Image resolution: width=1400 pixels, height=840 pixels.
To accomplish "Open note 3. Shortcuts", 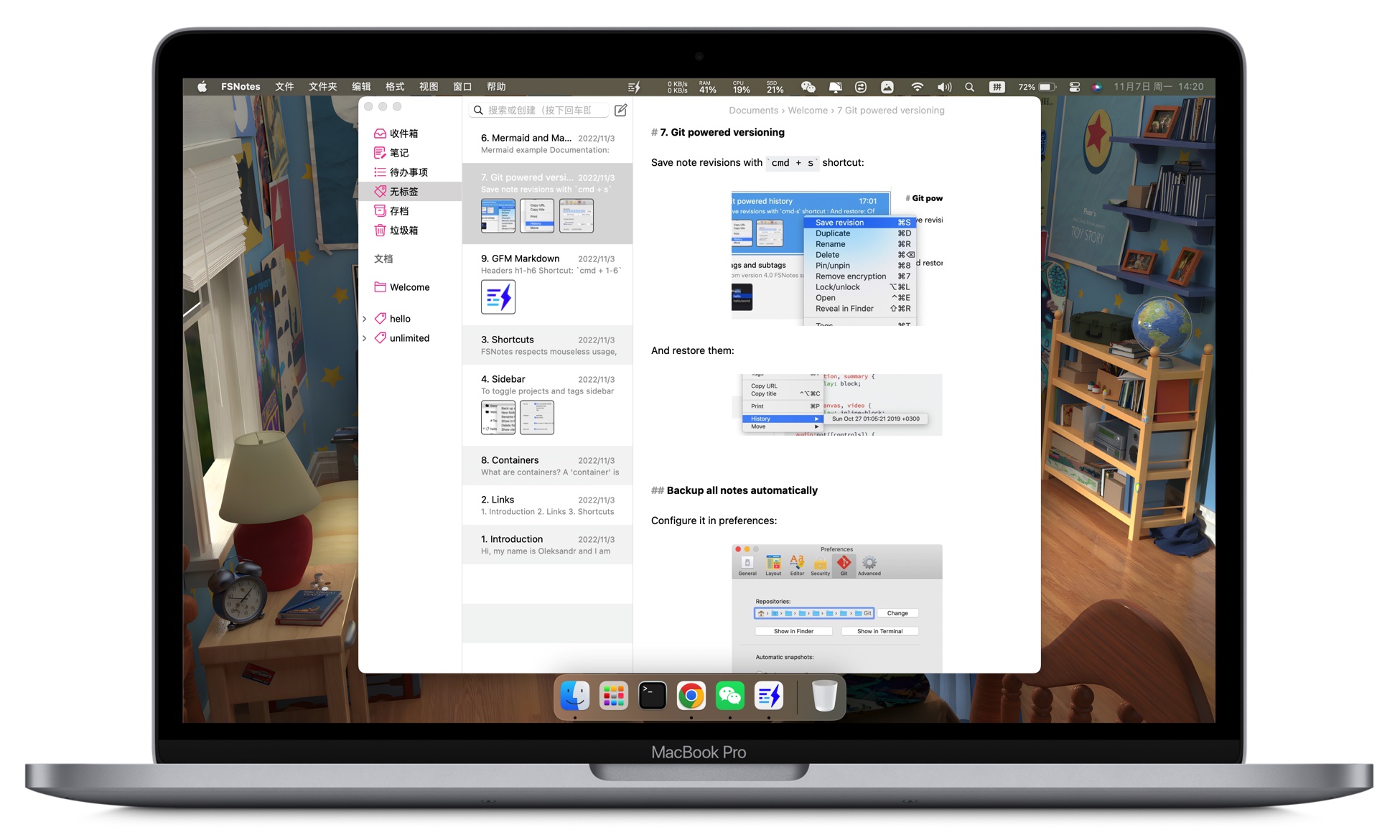I will 548,345.
